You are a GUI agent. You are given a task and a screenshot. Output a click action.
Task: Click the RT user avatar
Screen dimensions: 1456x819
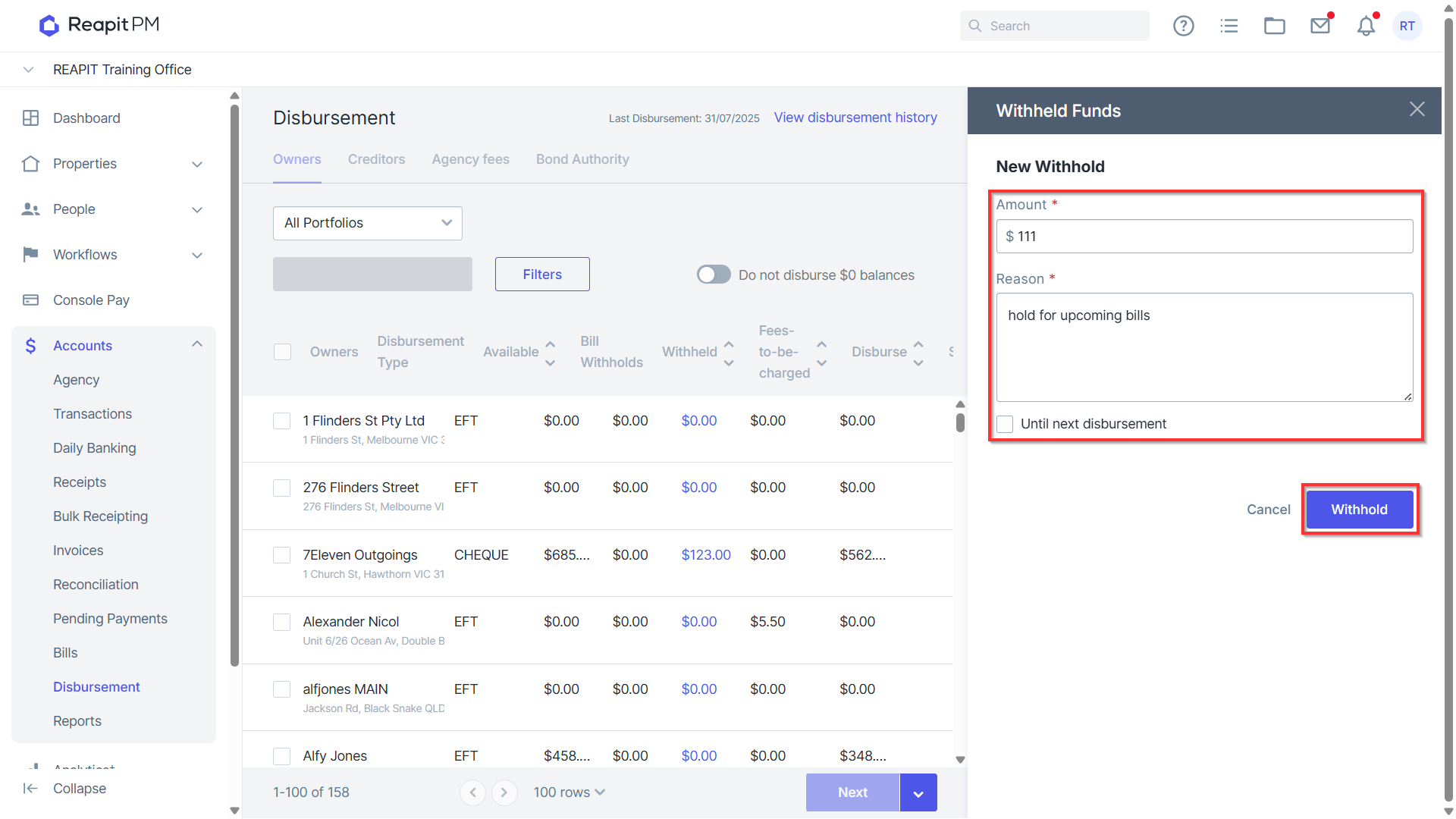click(x=1407, y=26)
